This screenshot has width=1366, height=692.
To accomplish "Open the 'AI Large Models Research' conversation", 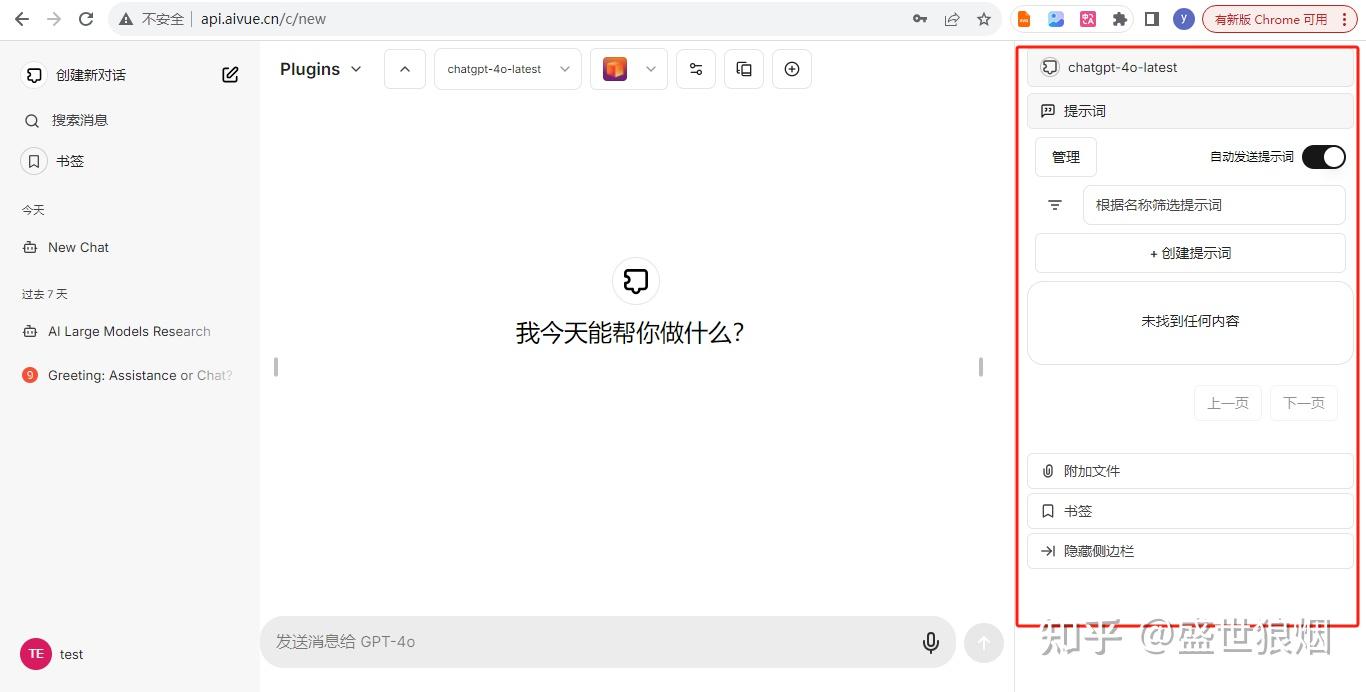I will (130, 331).
